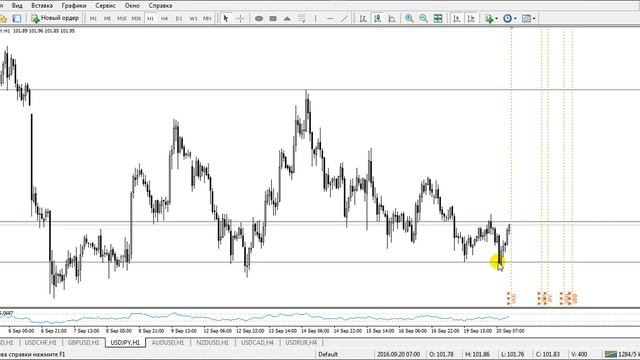Click the L: 101.76 status value
Screen dimensions: 640x360
(x=512, y=354)
